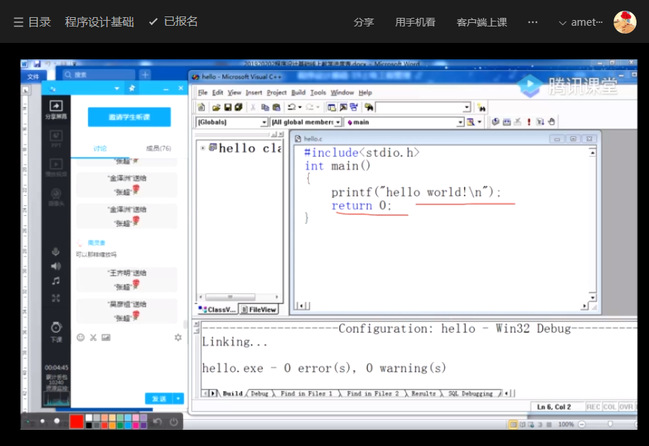The width and height of the screenshot is (649, 446).
Task: Open the 目录 course catalog
Action: coord(32,21)
